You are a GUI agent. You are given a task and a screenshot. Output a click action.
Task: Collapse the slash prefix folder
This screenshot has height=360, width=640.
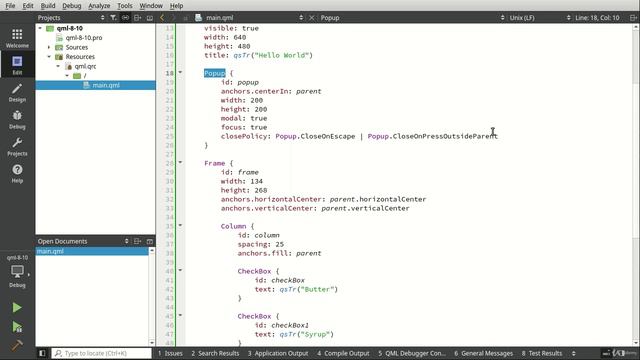click(x=67, y=76)
